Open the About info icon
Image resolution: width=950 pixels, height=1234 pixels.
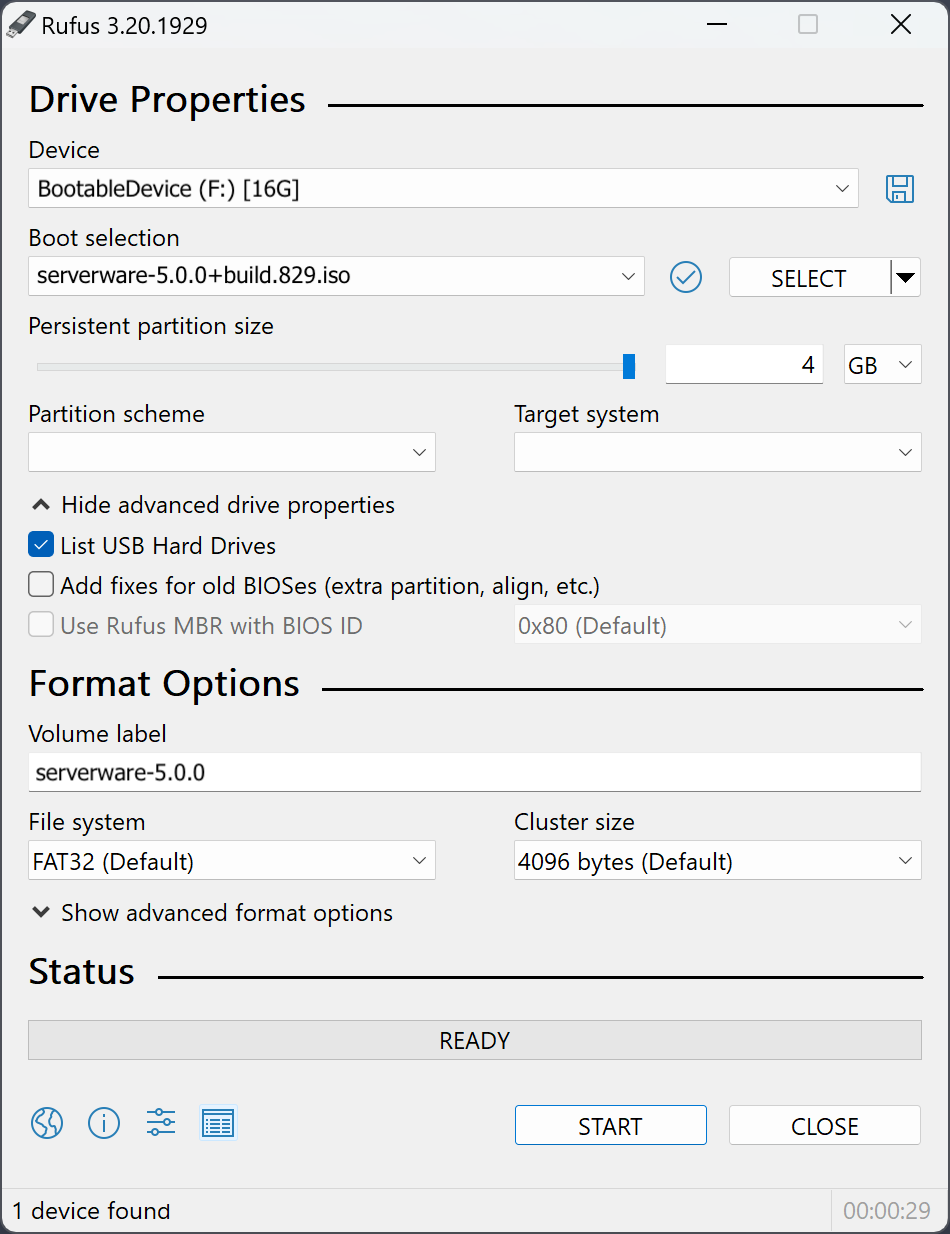pyautogui.click(x=104, y=1124)
